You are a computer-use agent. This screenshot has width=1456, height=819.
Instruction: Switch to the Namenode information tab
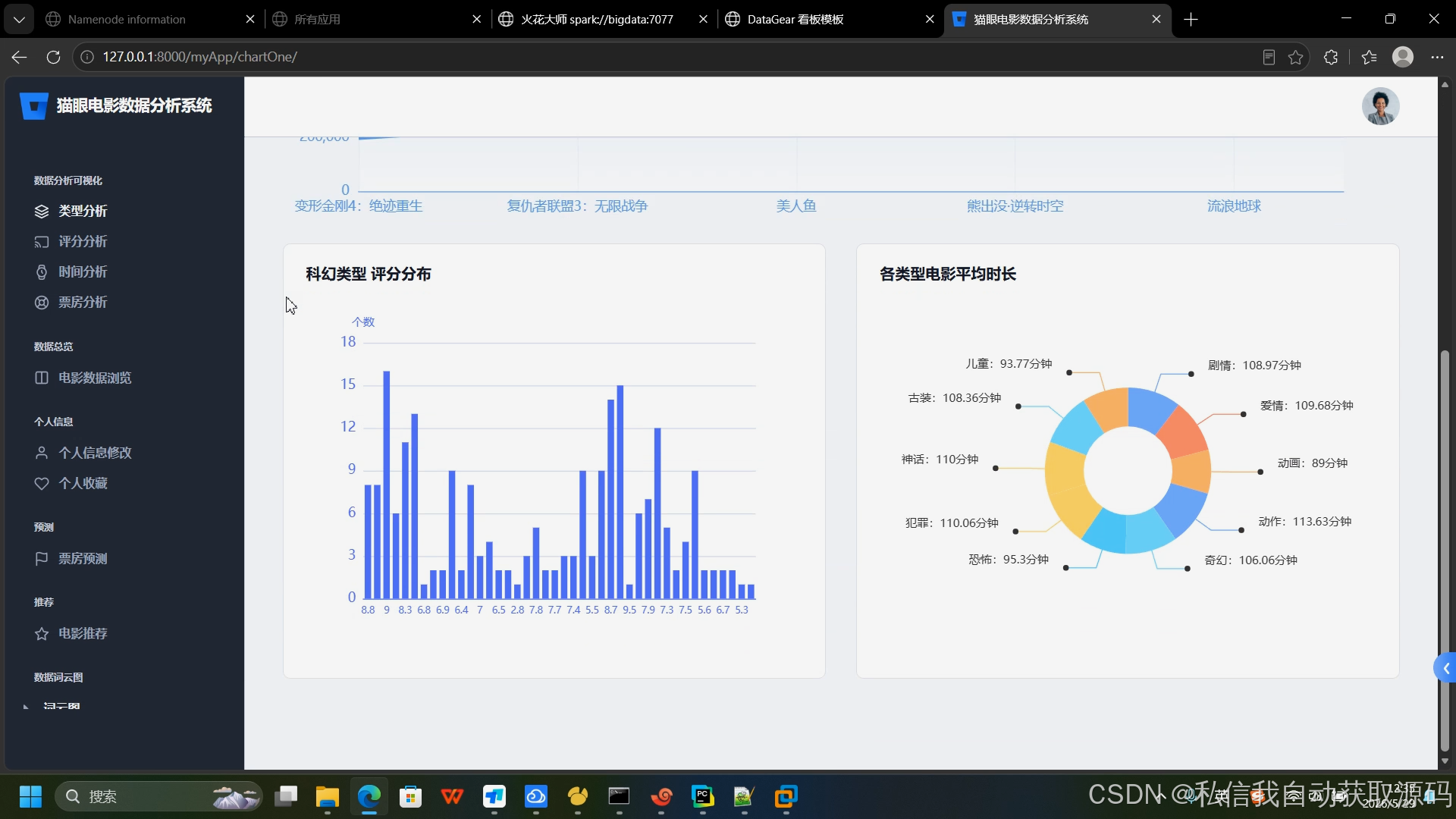[x=127, y=19]
